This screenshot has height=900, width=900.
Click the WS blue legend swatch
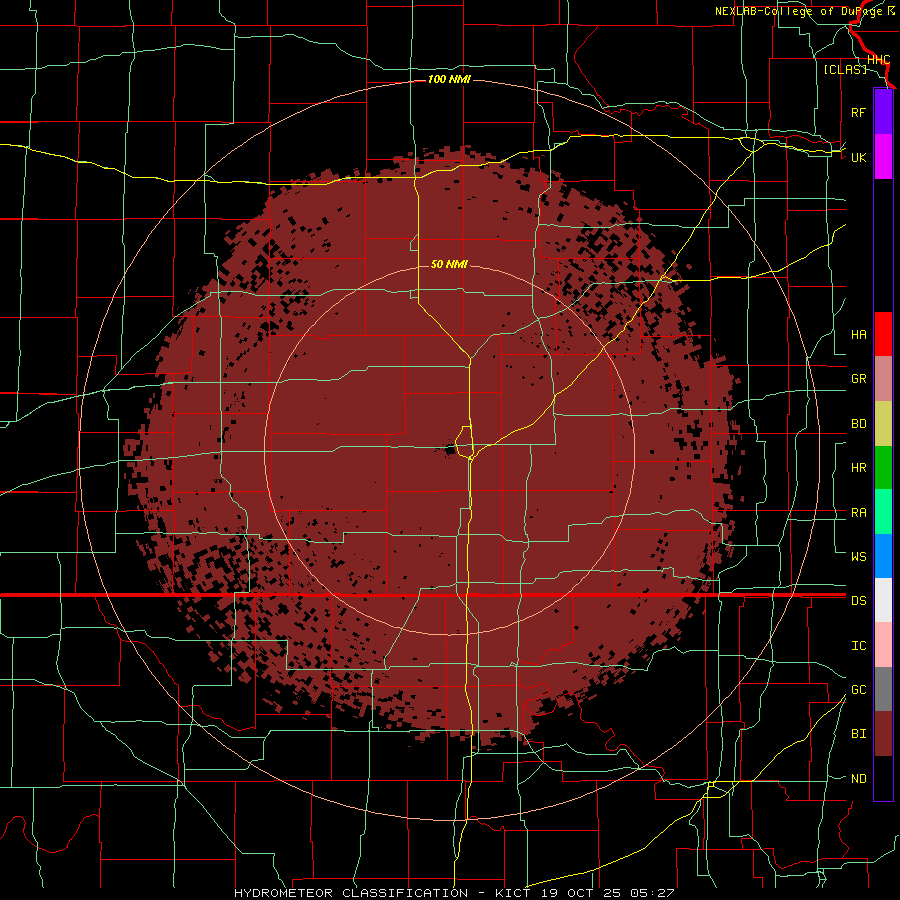[x=883, y=556]
